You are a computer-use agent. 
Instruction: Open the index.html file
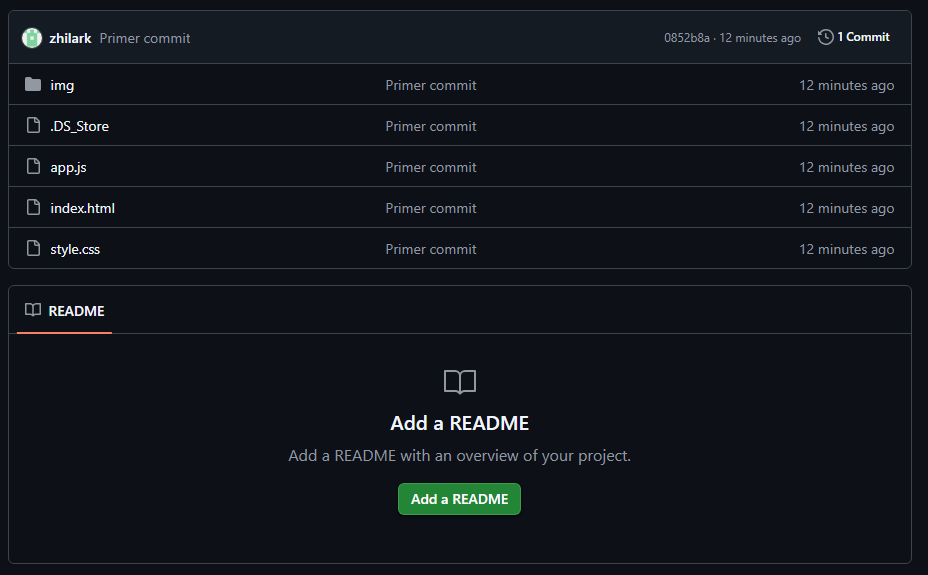pyautogui.click(x=82, y=208)
